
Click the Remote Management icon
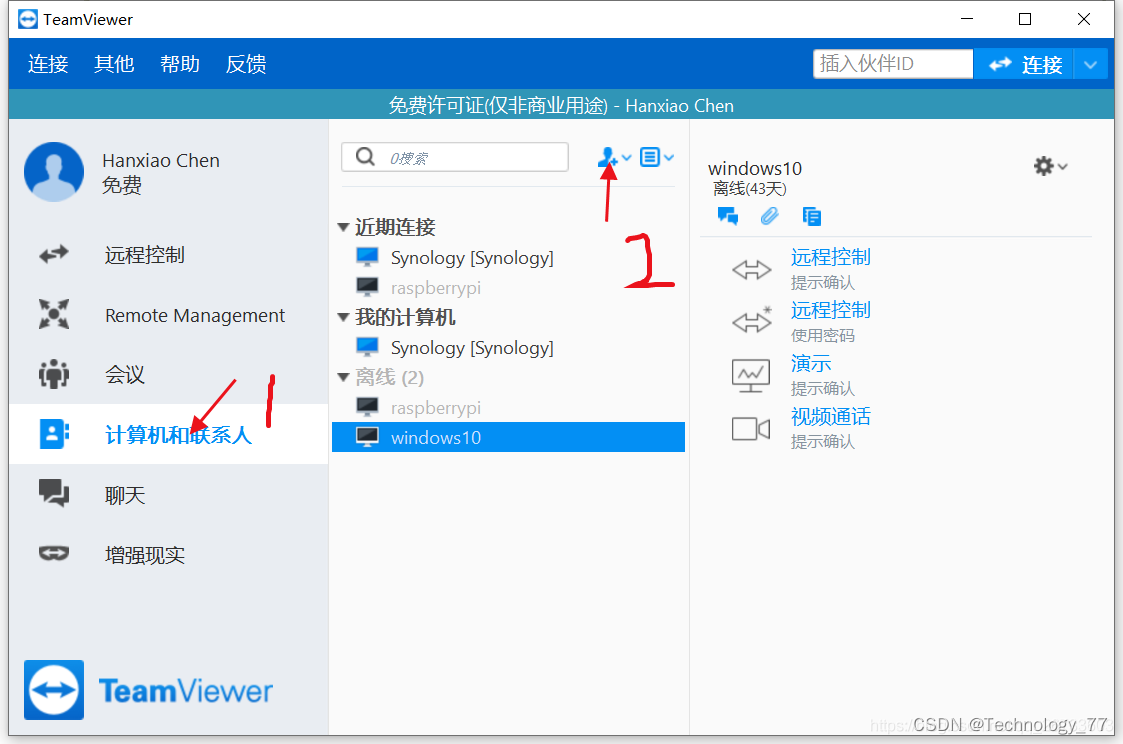click(54, 314)
